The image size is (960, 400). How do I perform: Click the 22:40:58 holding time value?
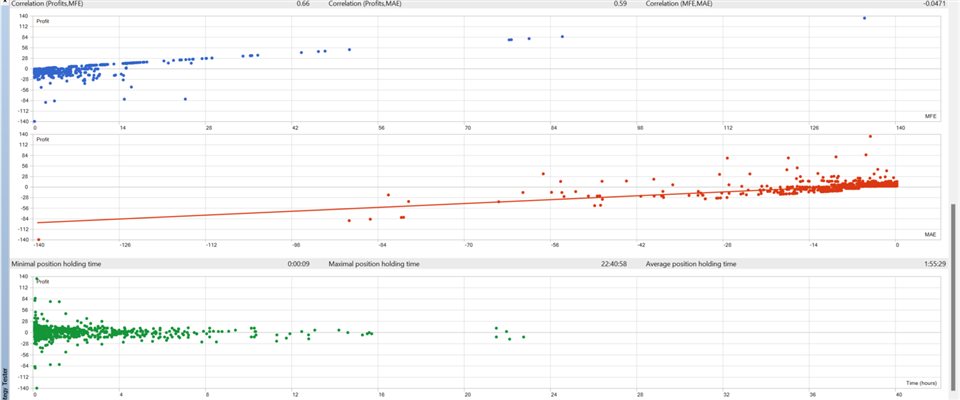pyautogui.click(x=614, y=264)
